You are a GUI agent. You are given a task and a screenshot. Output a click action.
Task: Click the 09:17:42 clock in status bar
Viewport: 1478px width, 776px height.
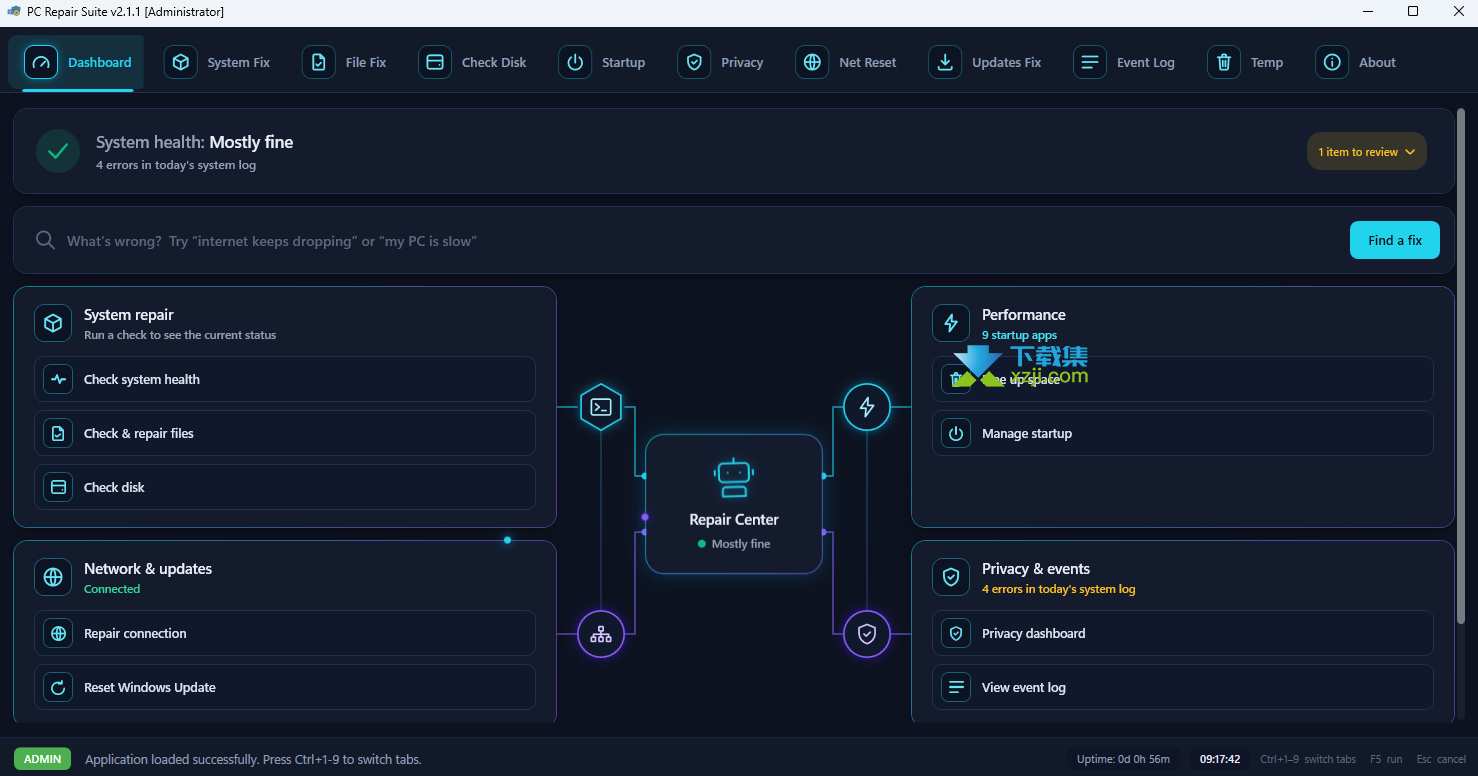tap(1220, 759)
